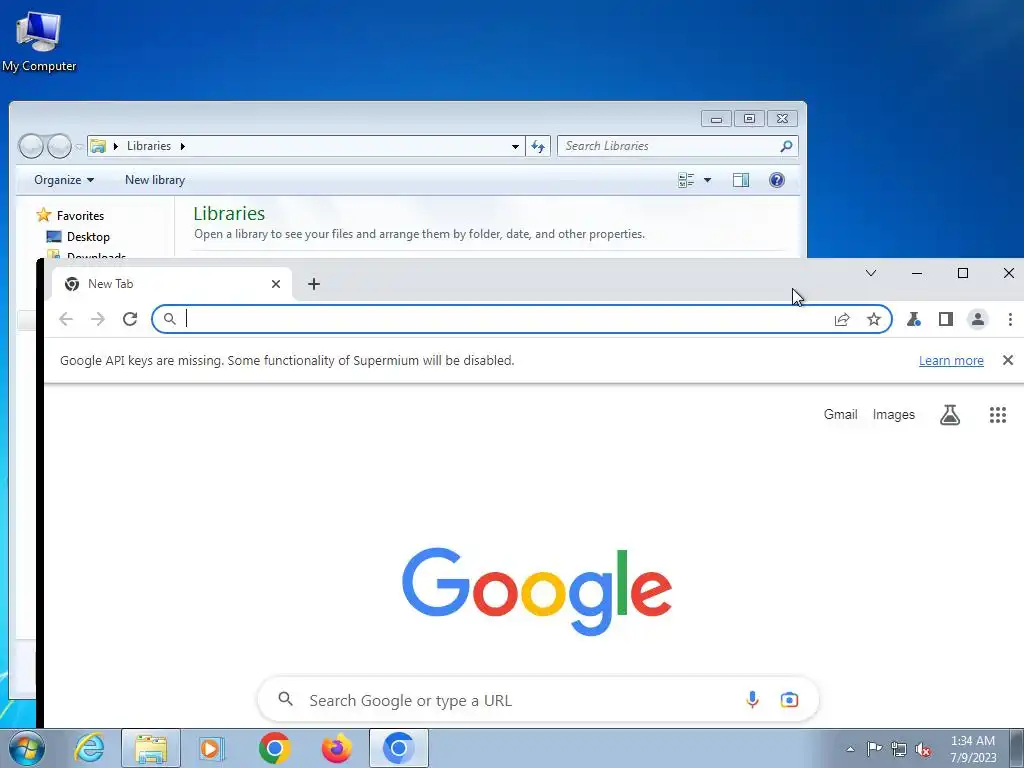
Task: Open Gmail link
Action: click(840, 415)
